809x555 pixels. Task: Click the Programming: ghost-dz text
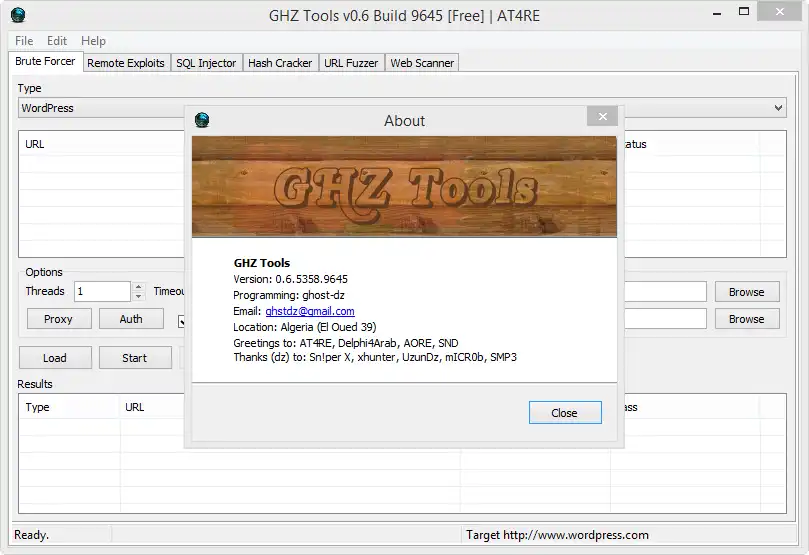coord(289,295)
